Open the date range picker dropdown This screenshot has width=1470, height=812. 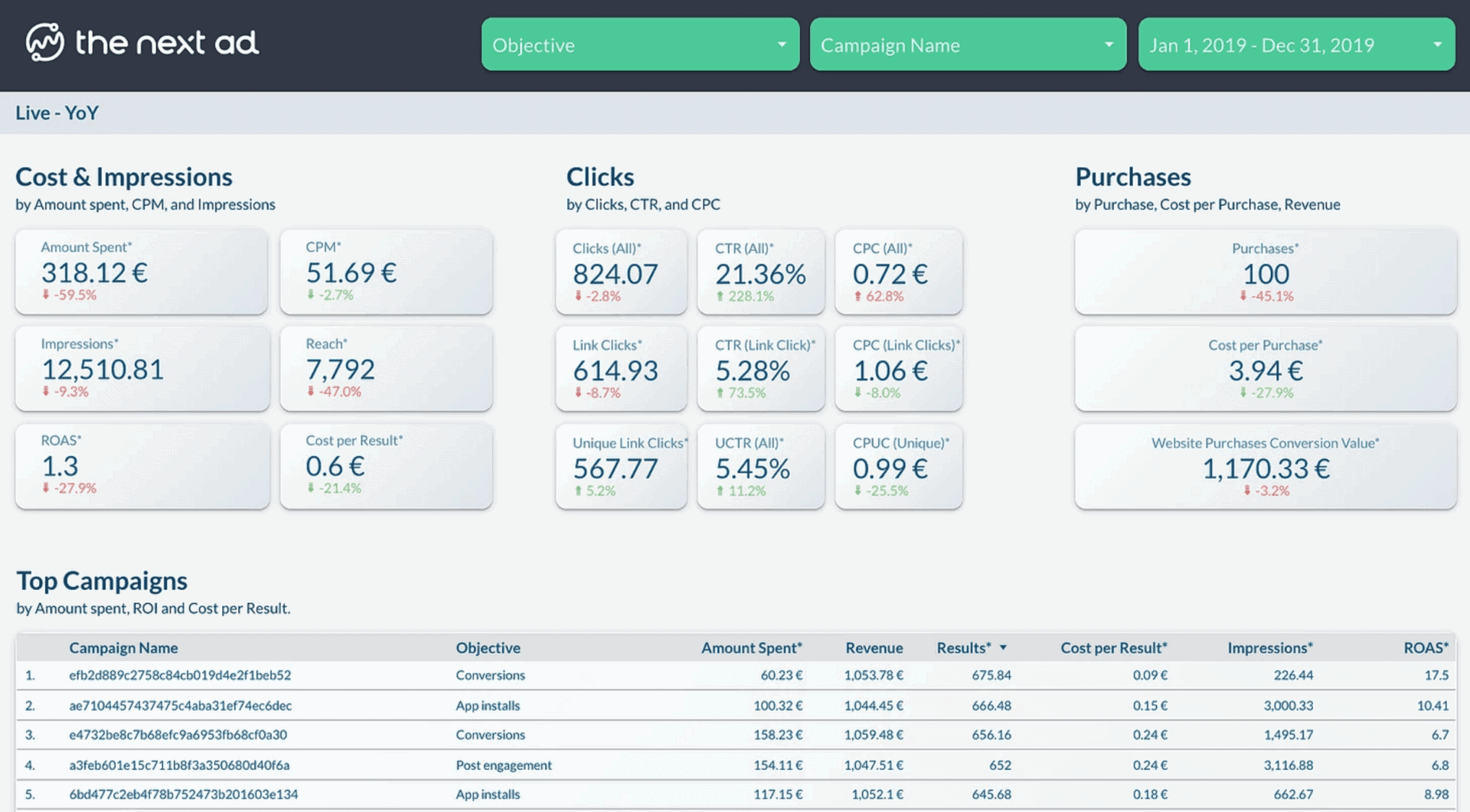pyautogui.click(x=1295, y=45)
